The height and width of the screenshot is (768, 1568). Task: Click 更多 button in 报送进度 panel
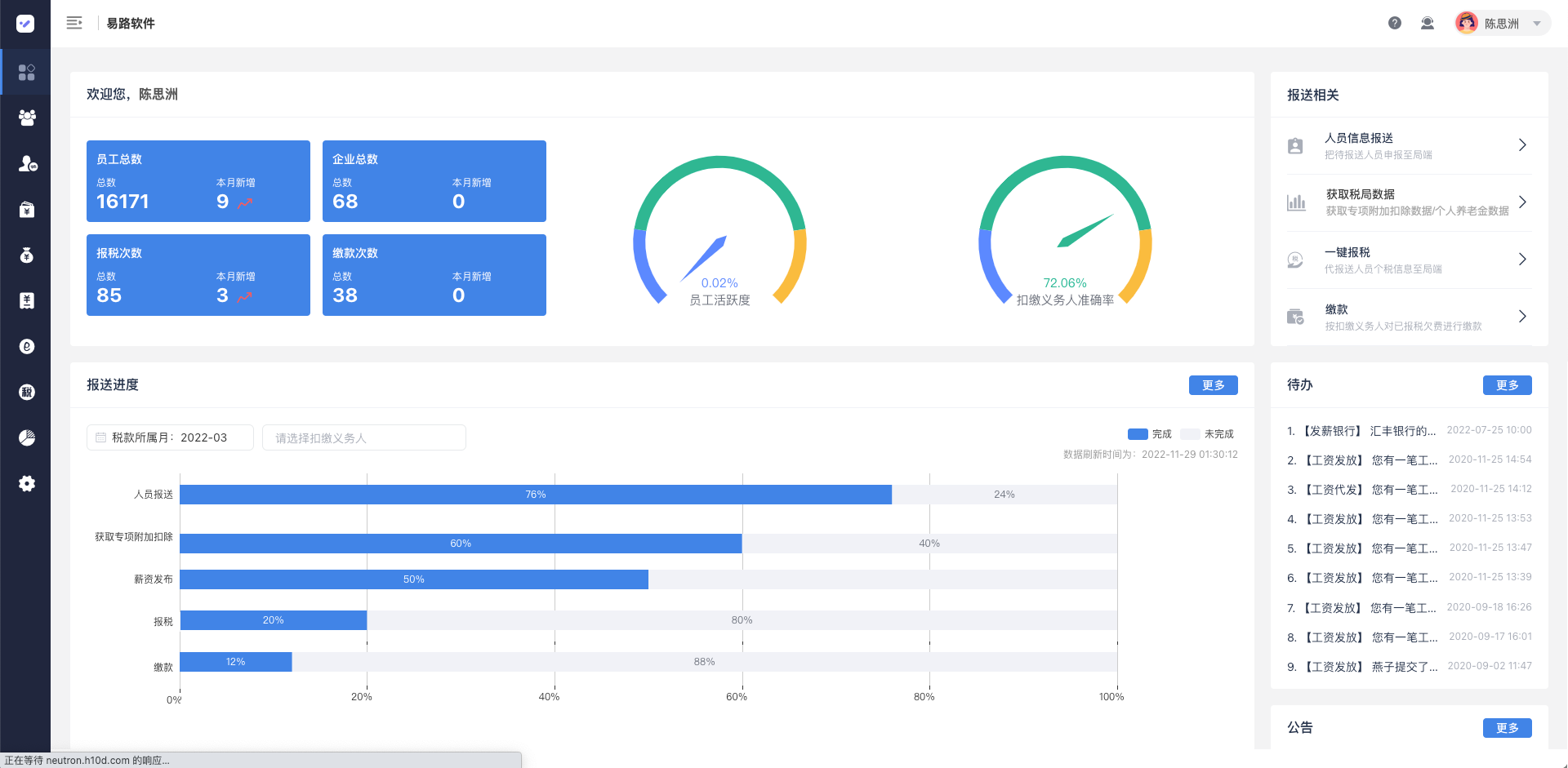pyautogui.click(x=1213, y=385)
